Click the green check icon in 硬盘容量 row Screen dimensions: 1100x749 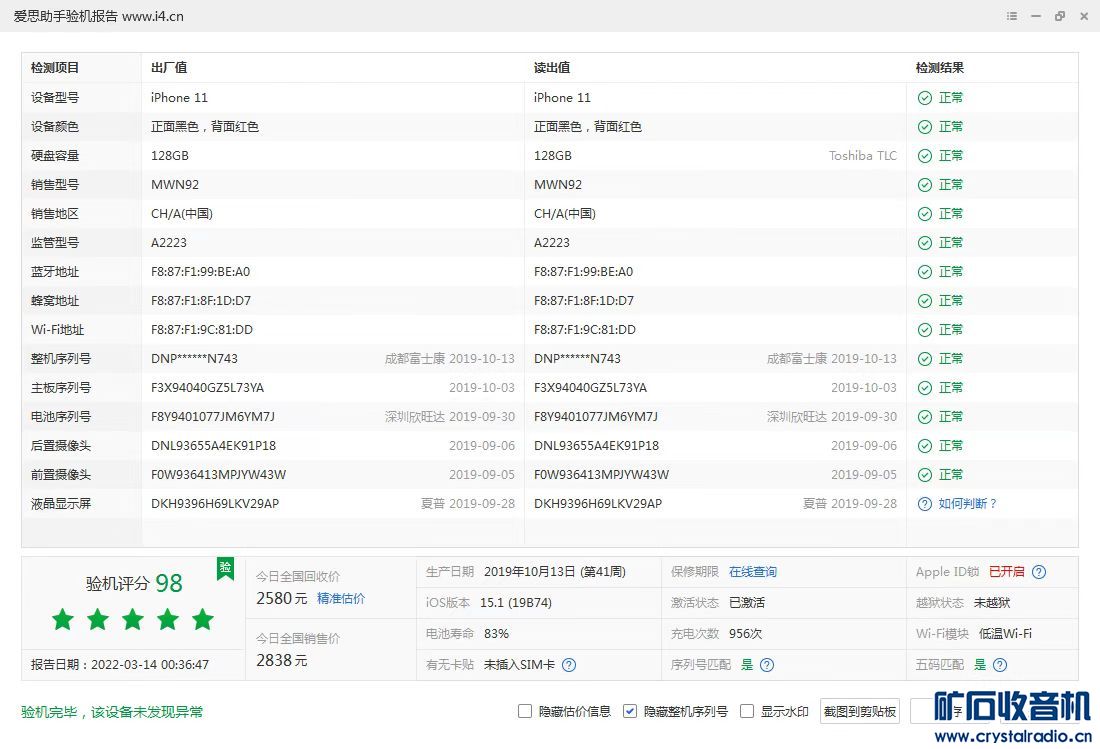(x=925, y=156)
